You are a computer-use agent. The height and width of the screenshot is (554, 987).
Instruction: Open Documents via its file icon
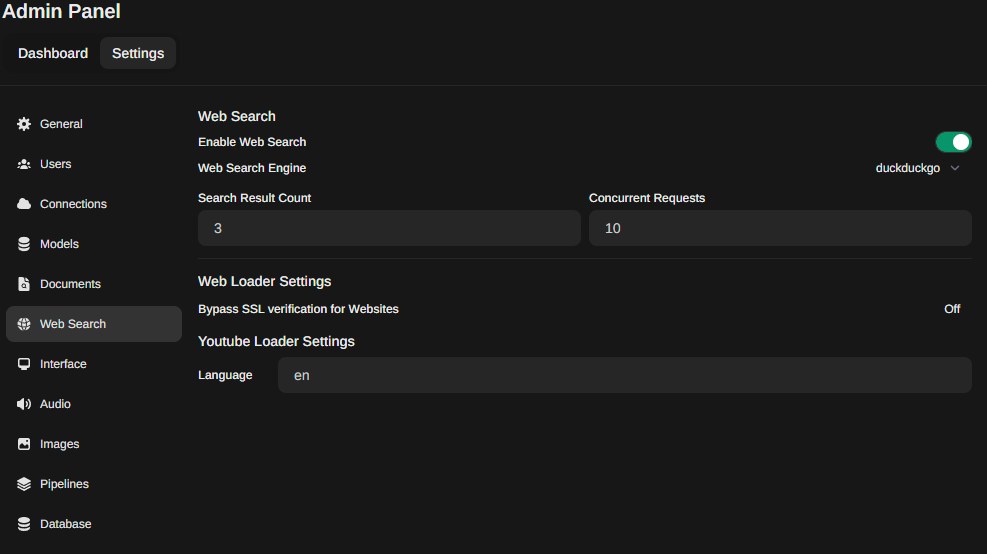coord(24,284)
